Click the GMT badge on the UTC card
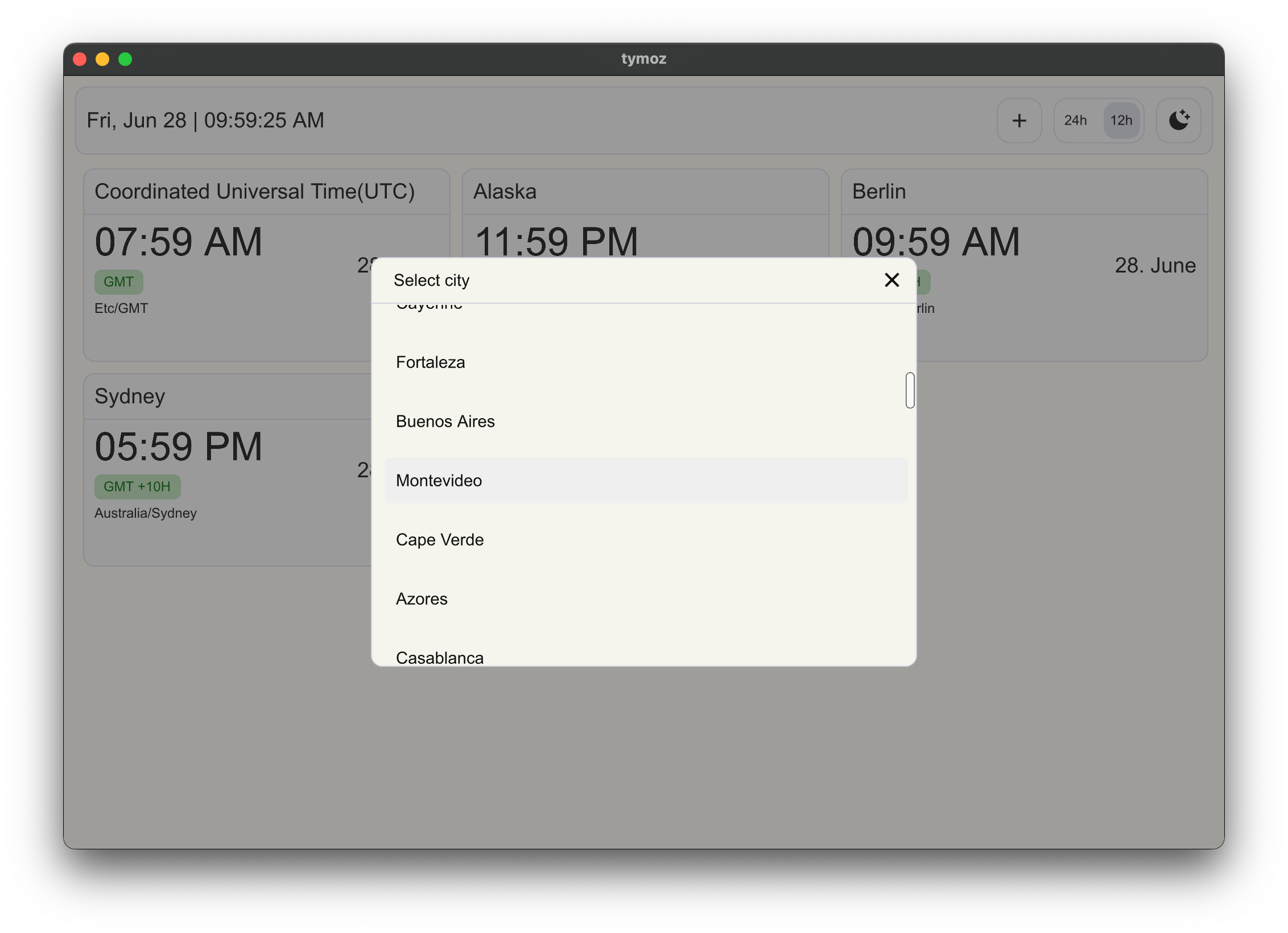 click(118, 282)
